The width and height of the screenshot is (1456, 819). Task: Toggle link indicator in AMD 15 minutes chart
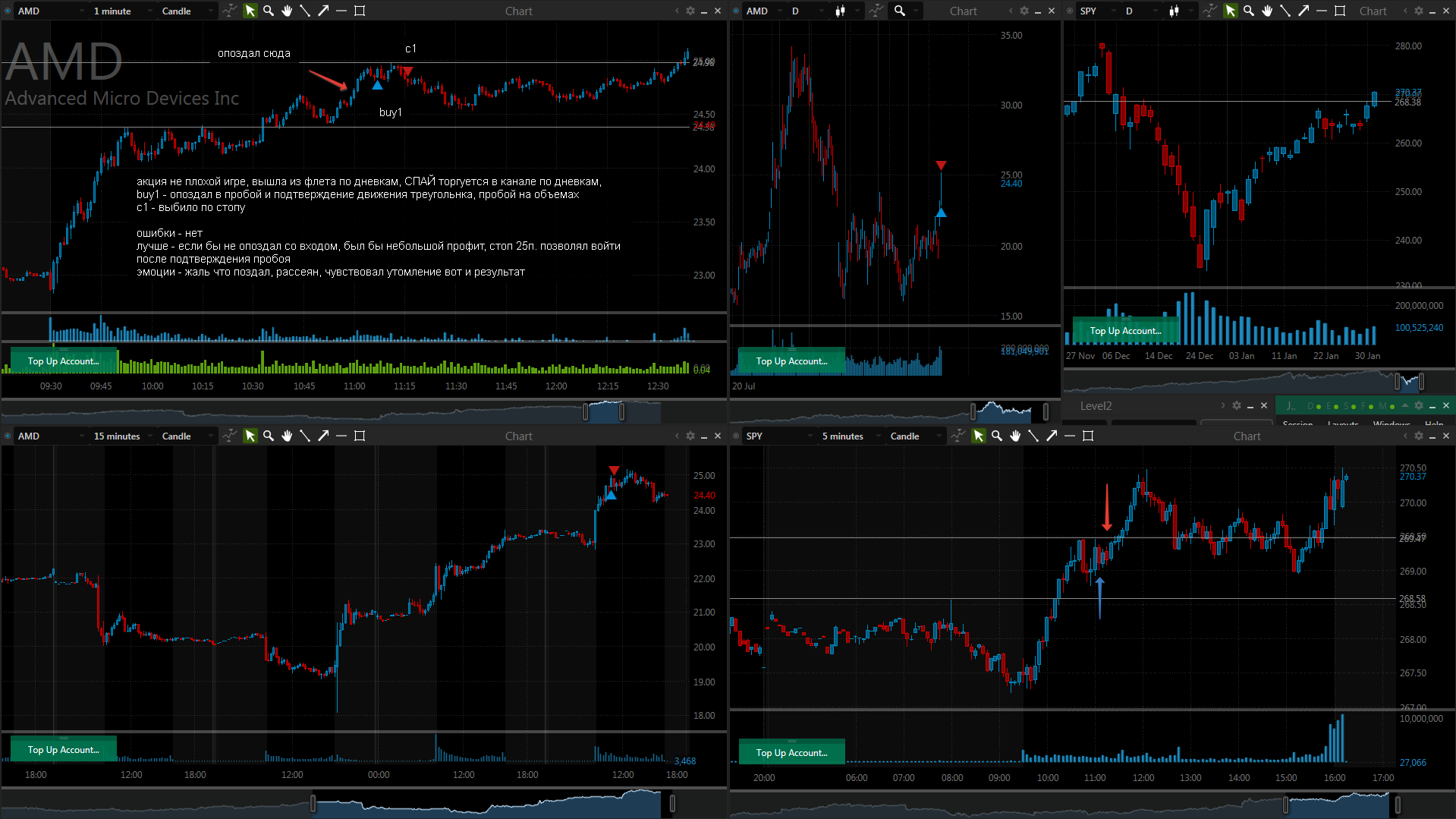[x=8, y=436]
